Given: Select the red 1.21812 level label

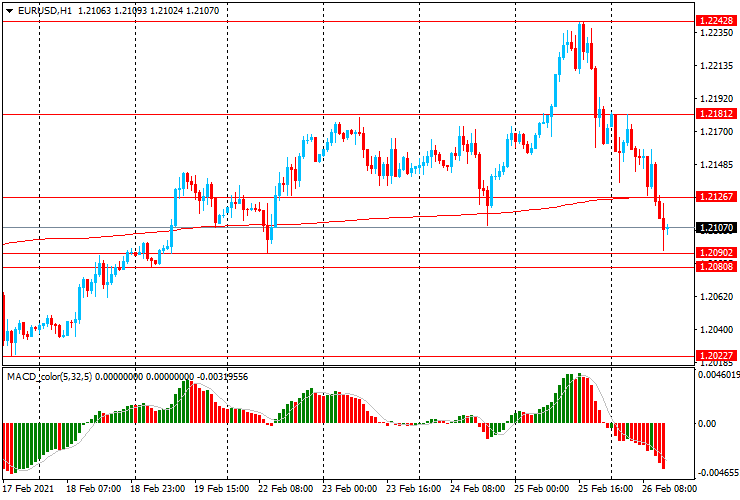Looking at the screenshot, I should [x=716, y=114].
